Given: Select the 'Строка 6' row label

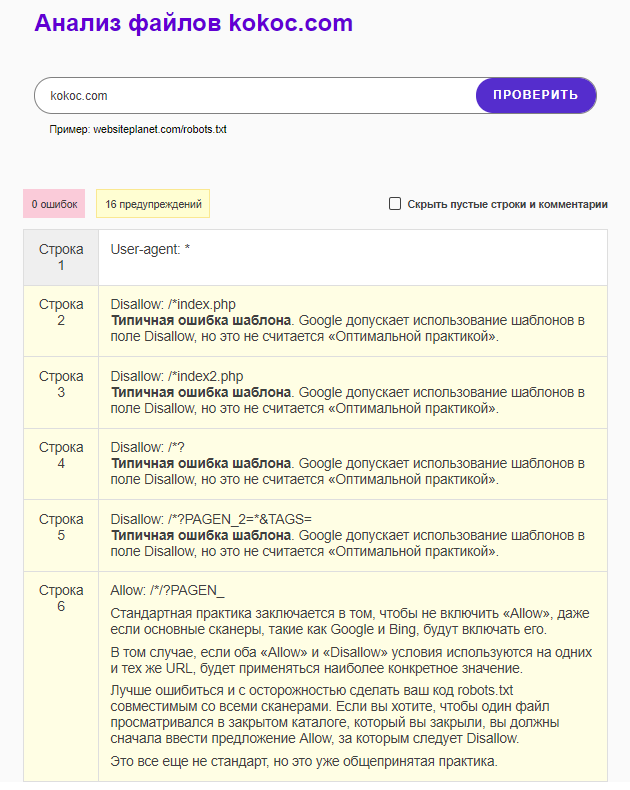Looking at the screenshot, I should pos(61,599).
